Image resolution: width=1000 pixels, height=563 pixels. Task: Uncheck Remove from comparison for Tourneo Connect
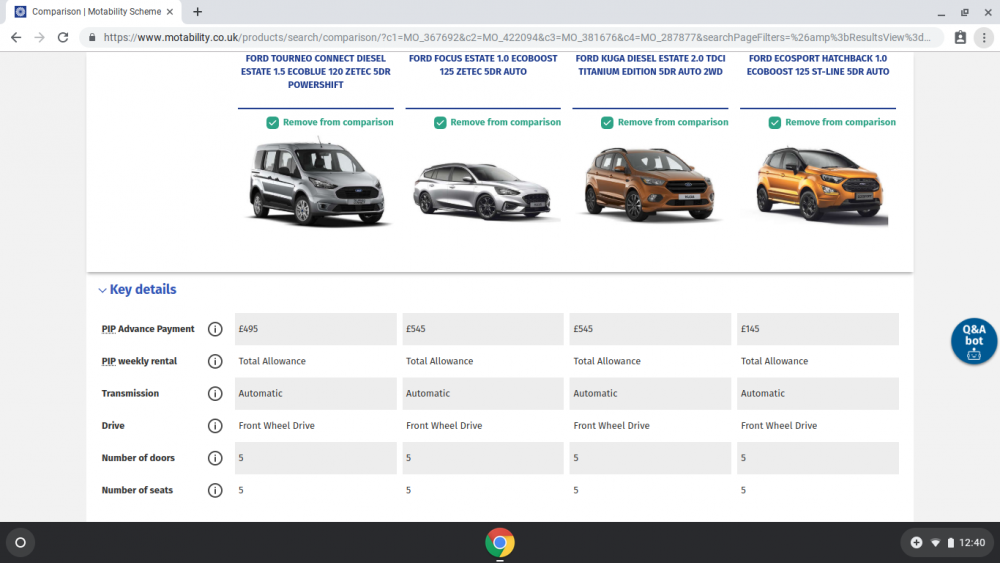click(272, 122)
